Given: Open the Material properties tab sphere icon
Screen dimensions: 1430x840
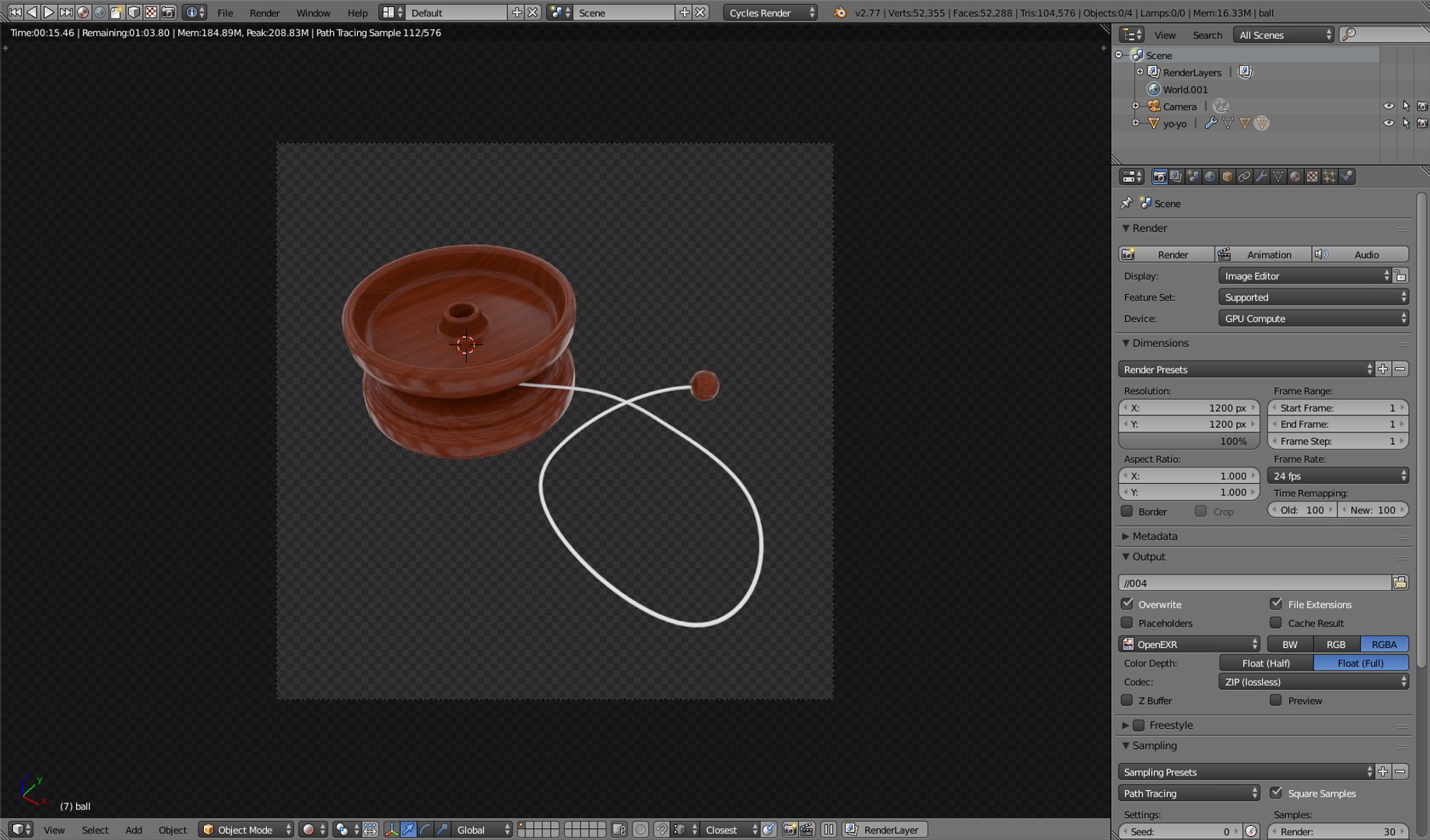Looking at the screenshot, I should [x=1295, y=177].
